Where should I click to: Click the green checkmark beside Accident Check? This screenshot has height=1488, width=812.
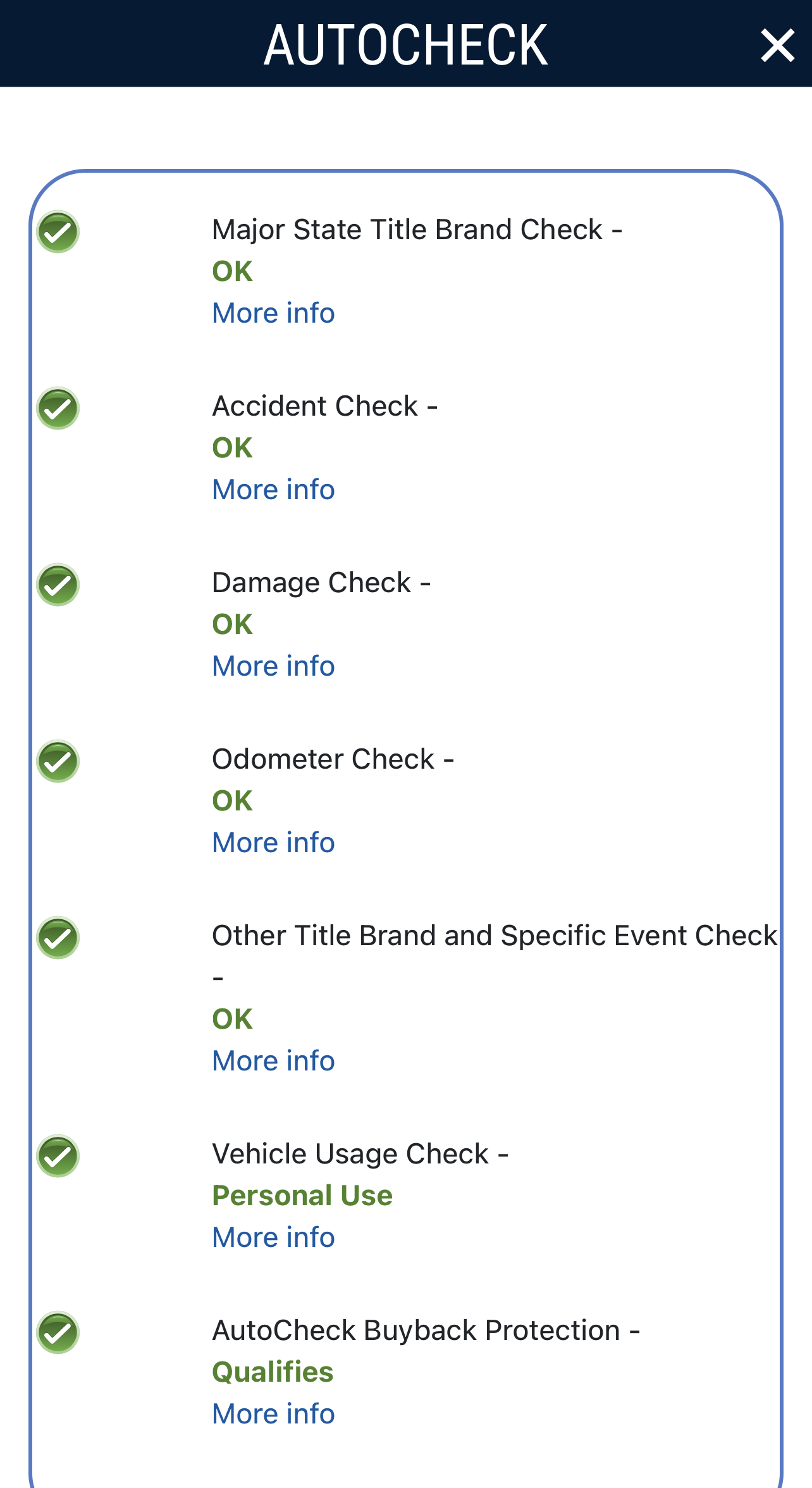tap(58, 408)
